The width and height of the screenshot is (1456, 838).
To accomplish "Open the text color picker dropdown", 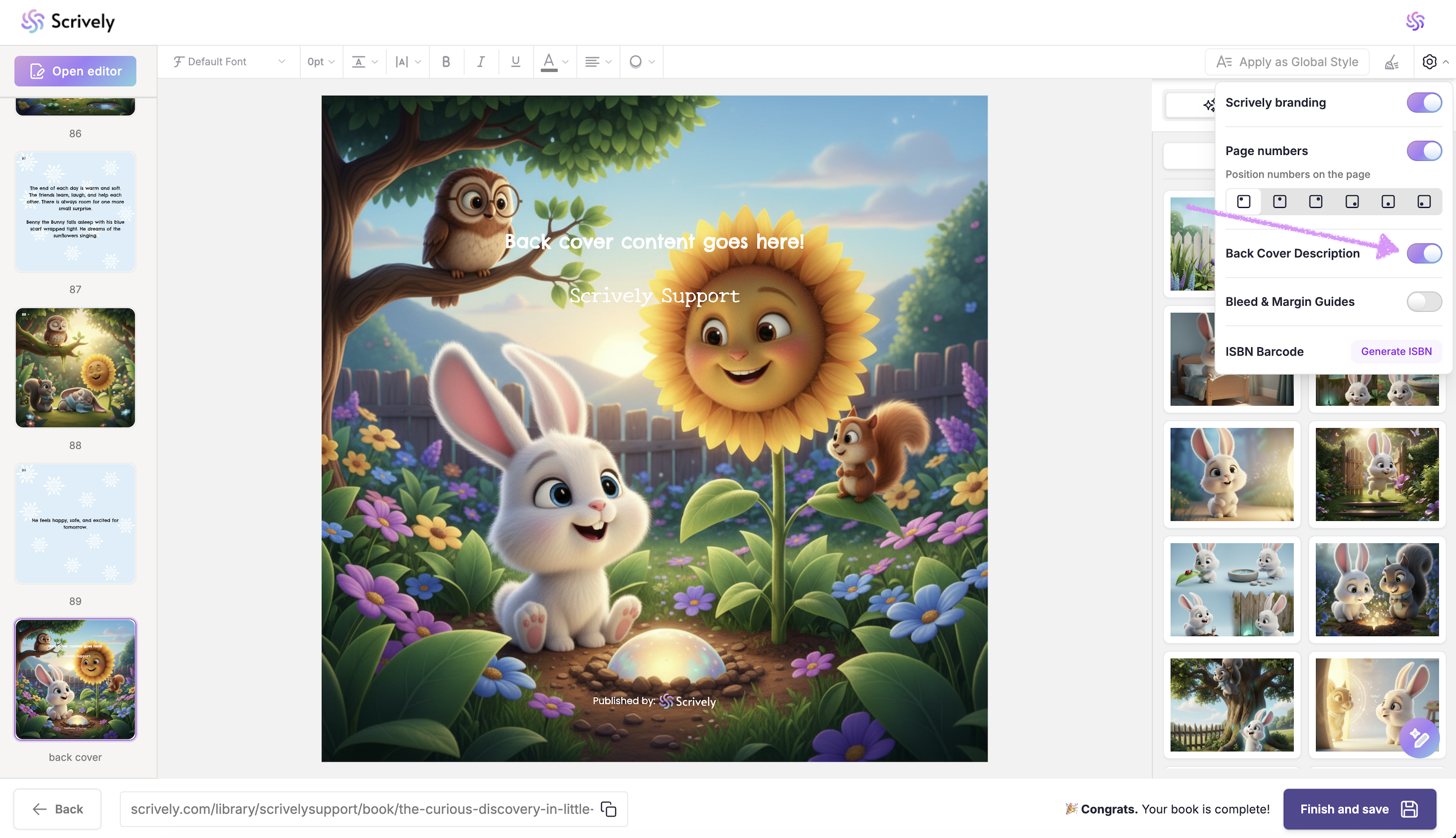I will (x=554, y=62).
